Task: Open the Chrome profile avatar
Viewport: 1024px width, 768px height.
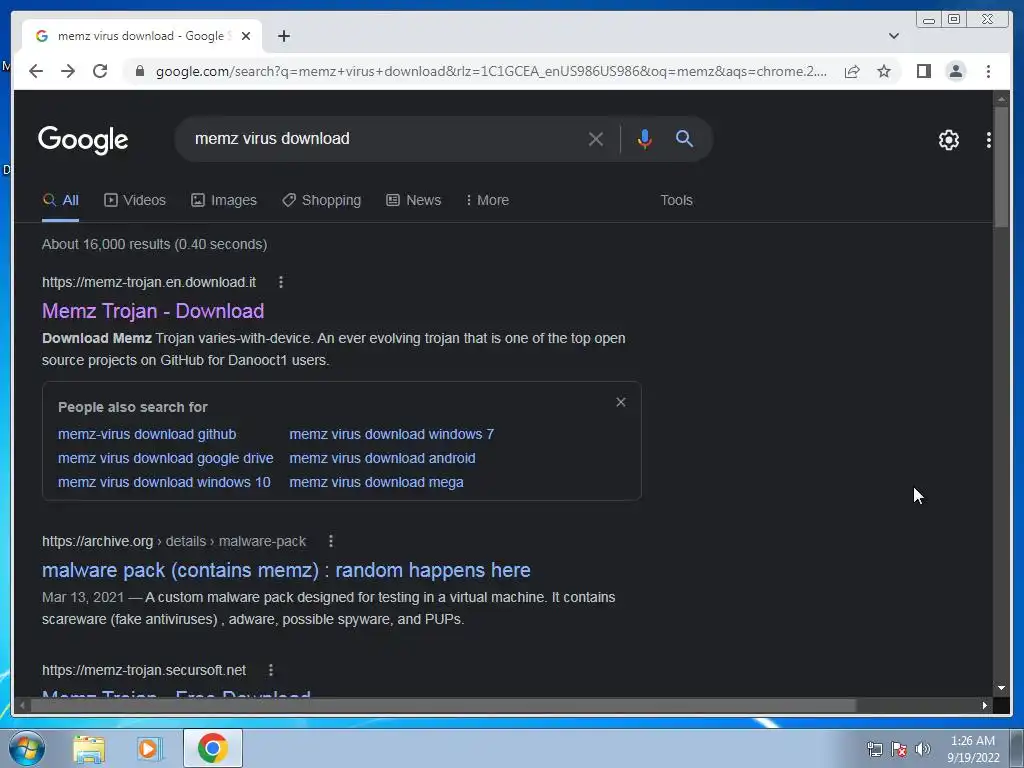Action: click(955, 71)
